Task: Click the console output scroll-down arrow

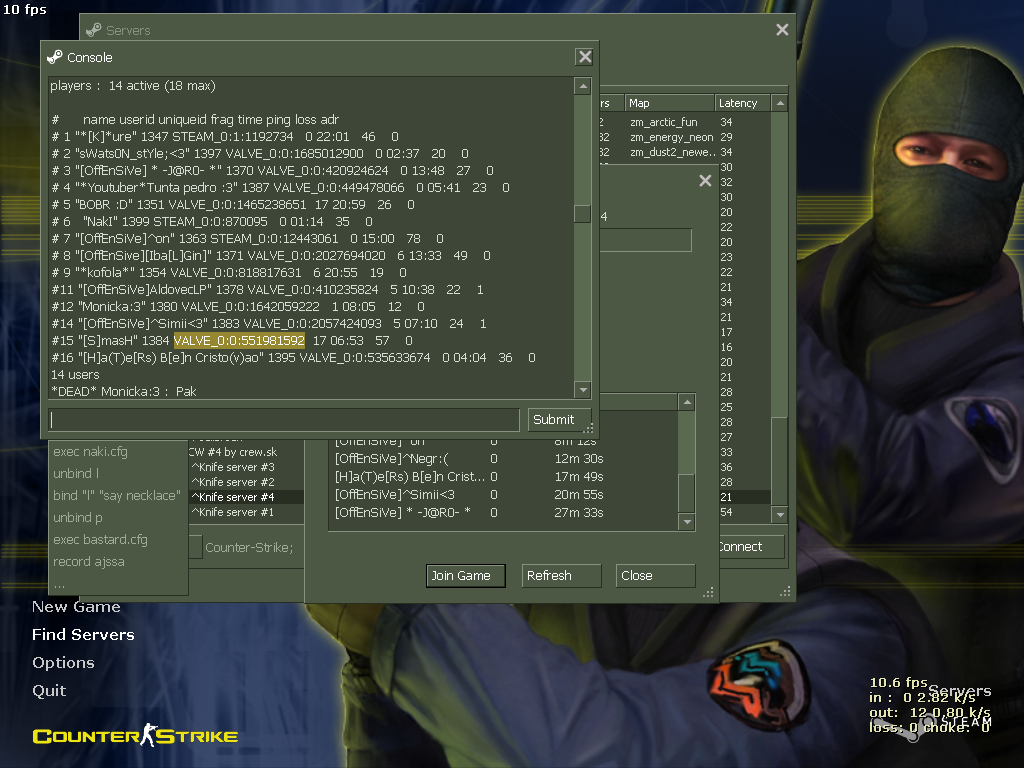Action: coord(583,390)
